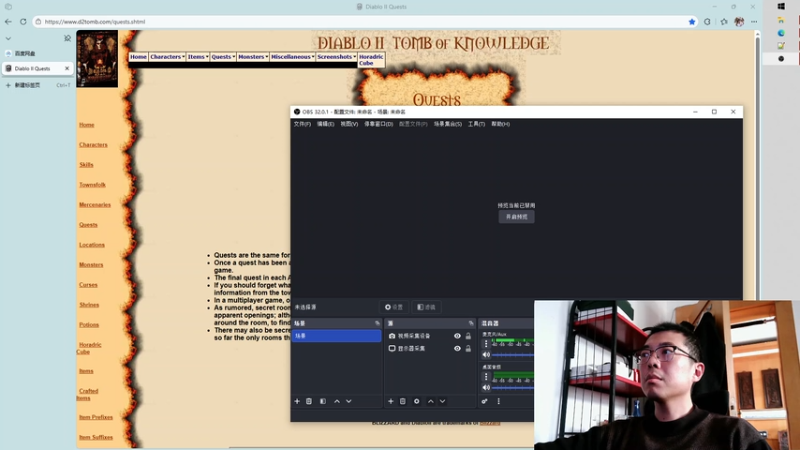The width and height of the screenshot is (800, 450).
Task: Open the OBS Help menu
Action: click(x=501, y=124)
